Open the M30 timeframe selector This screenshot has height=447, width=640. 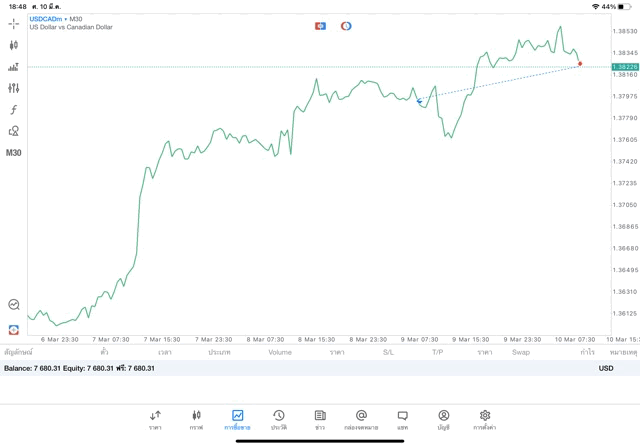pyautogui.click(x=13, y=153)
